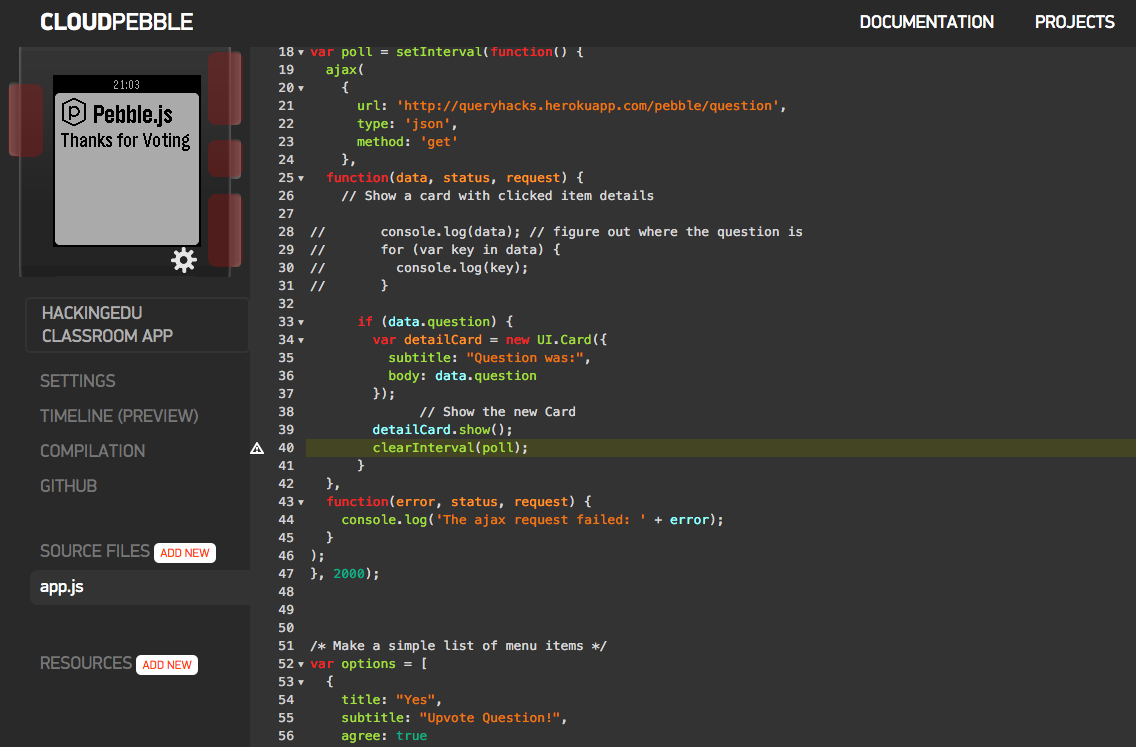Image resolution: width=1136 pixels, height=747 pixels.
Task: Click emulator's top right up button
Action: coord(225,88)
